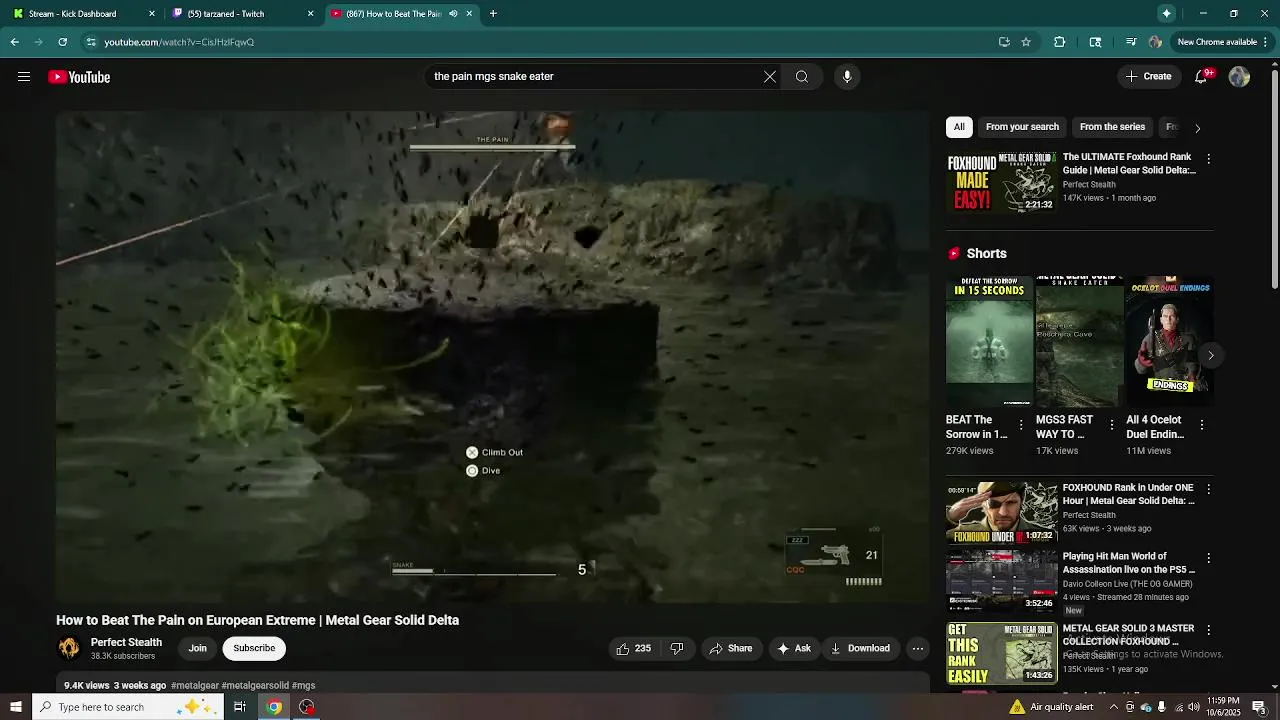
Task: Mute tab audio speaker icon
Action: 453,14
